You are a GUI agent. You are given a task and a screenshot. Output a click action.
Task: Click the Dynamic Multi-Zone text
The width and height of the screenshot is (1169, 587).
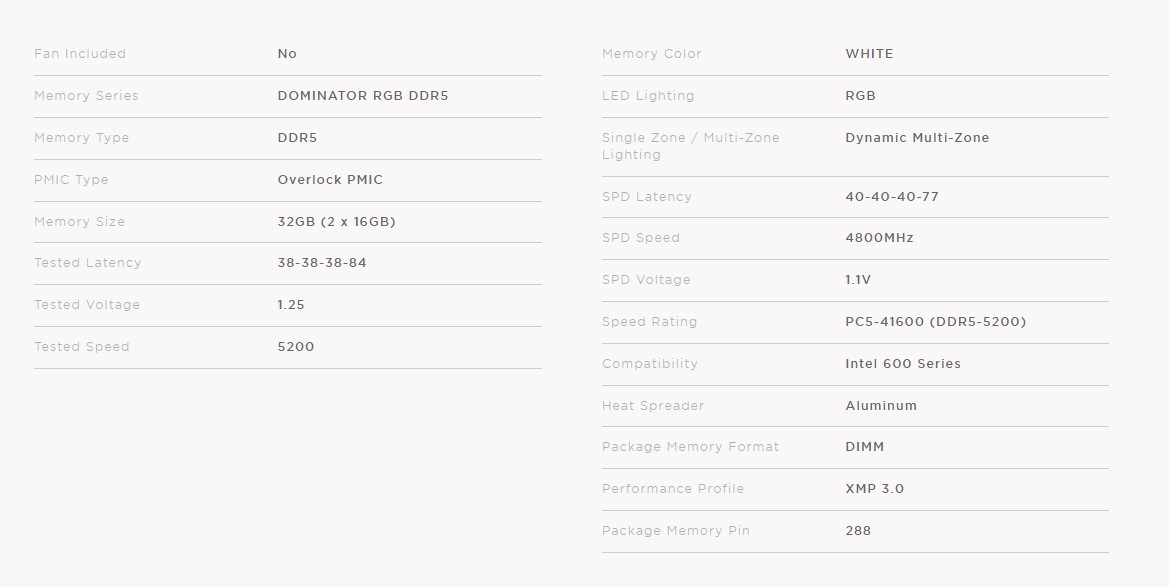(x=917, y=138)
